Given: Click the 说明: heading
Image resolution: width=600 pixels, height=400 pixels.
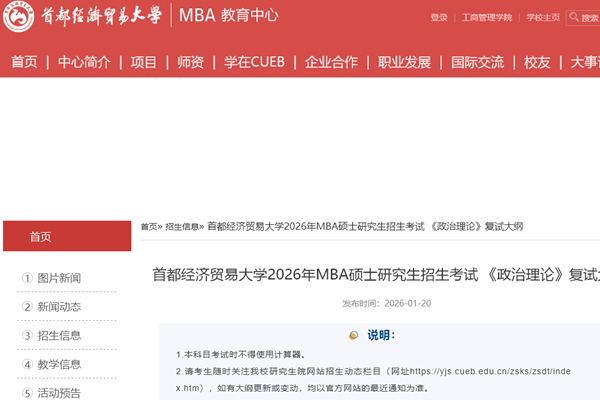Looking at the screenshot, I should click(381, 335).
